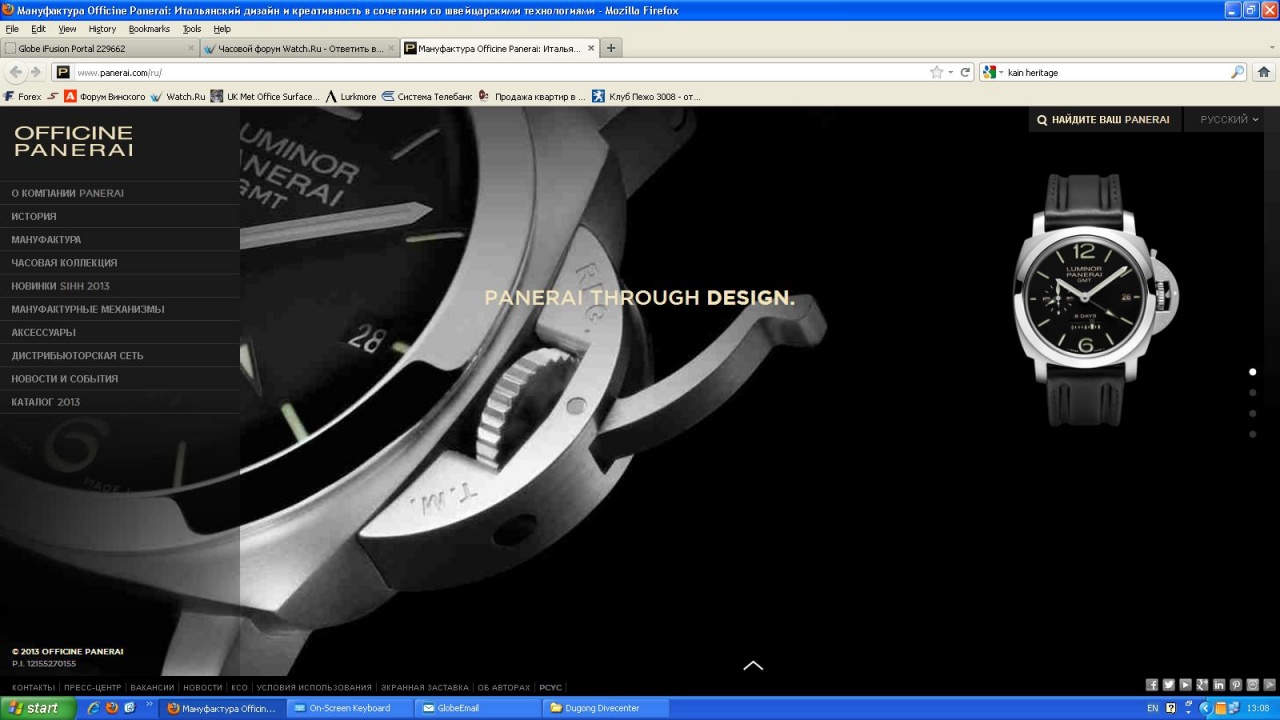The height and width of the screenshot is (720, 1280).
Task: Select the third slide indicator dot
Action: (1252, 413)
